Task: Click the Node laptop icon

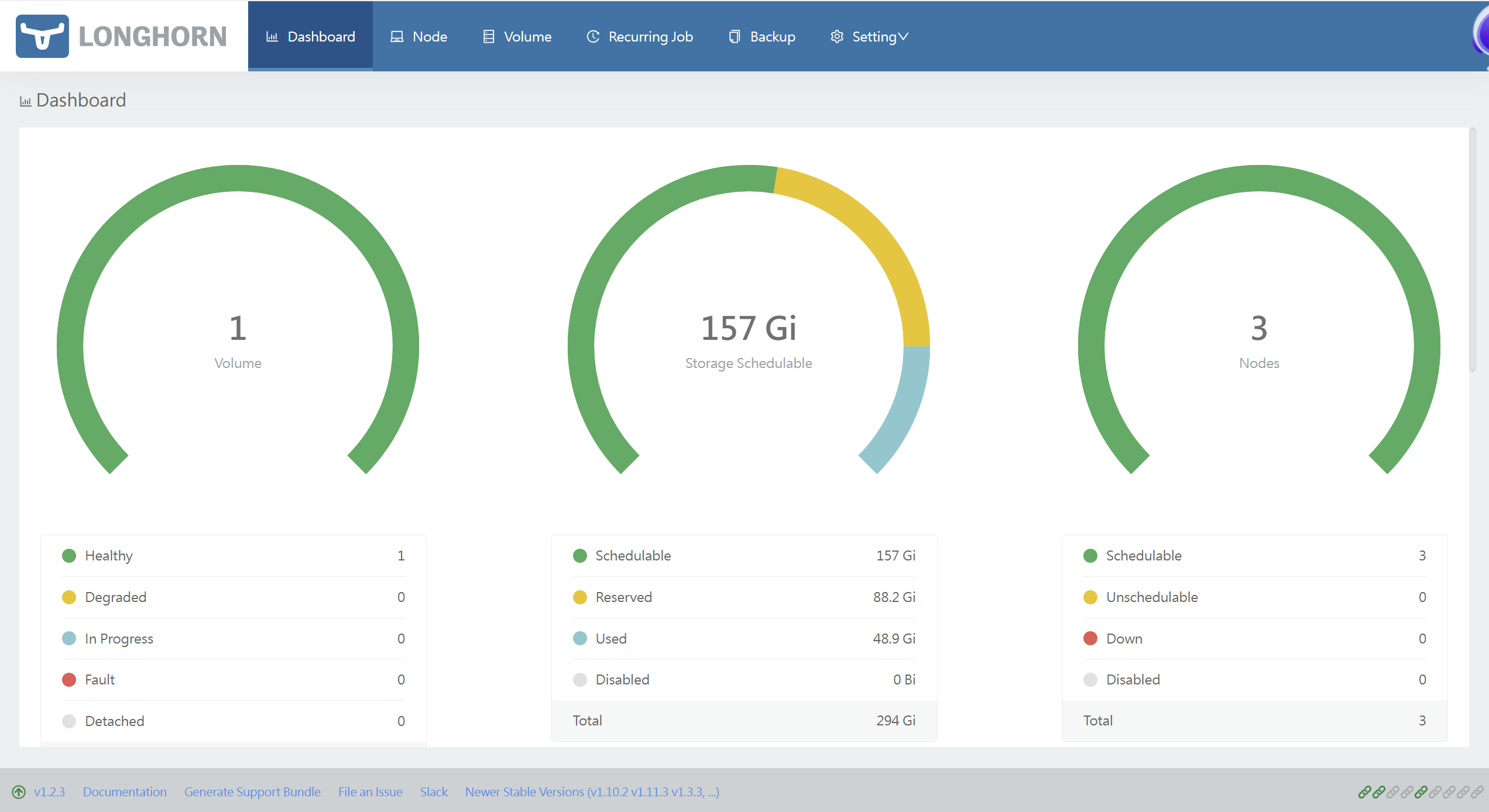Action: click(397, 37)
